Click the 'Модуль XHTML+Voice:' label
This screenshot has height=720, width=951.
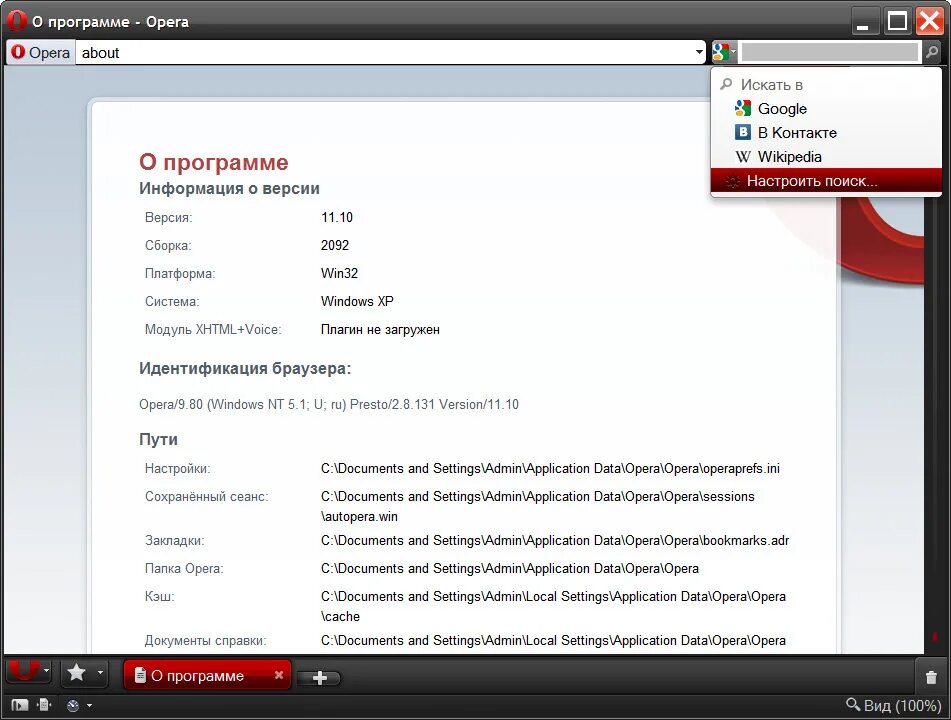click(212, 329)
